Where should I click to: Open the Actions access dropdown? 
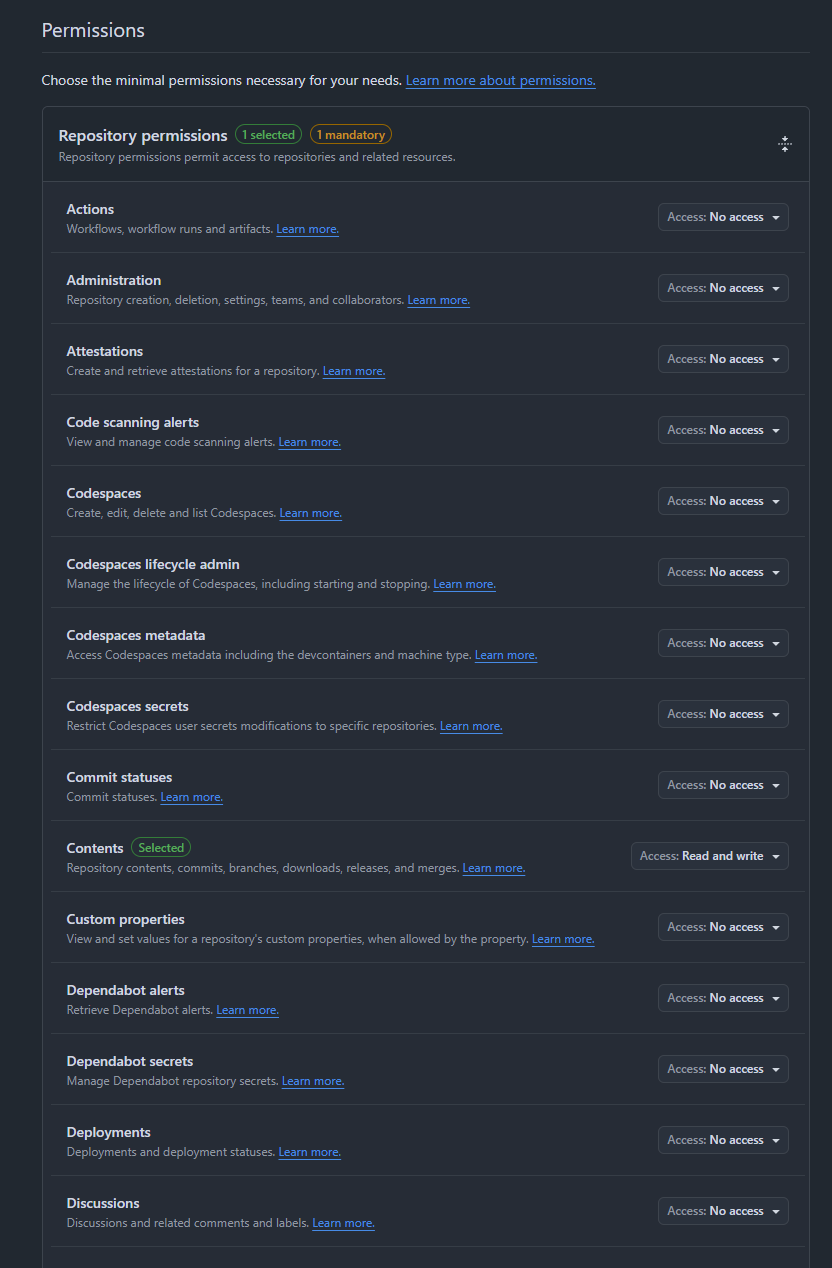click(x=723, y=217)
